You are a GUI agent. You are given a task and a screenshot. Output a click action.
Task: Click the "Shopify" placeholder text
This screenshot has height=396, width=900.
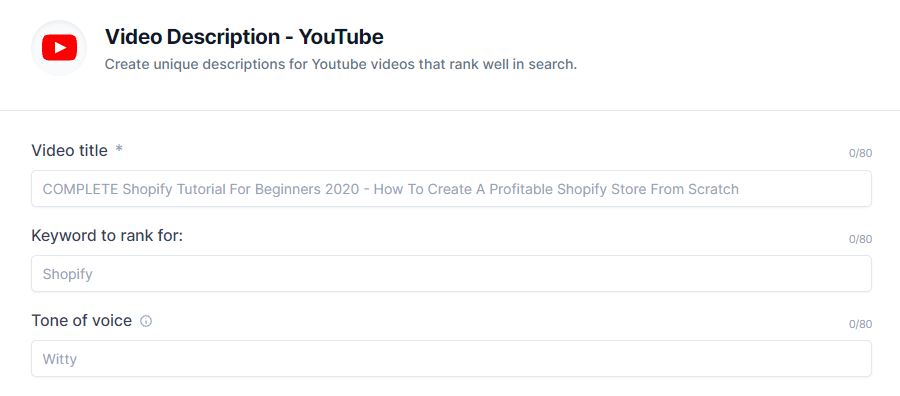[68, 274]
